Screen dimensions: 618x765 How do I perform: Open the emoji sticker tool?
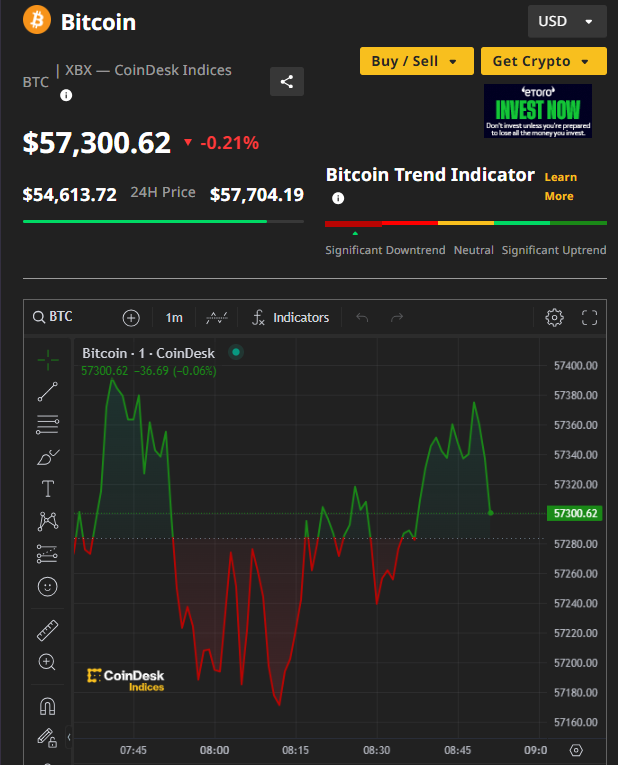[x=47, y=586]
